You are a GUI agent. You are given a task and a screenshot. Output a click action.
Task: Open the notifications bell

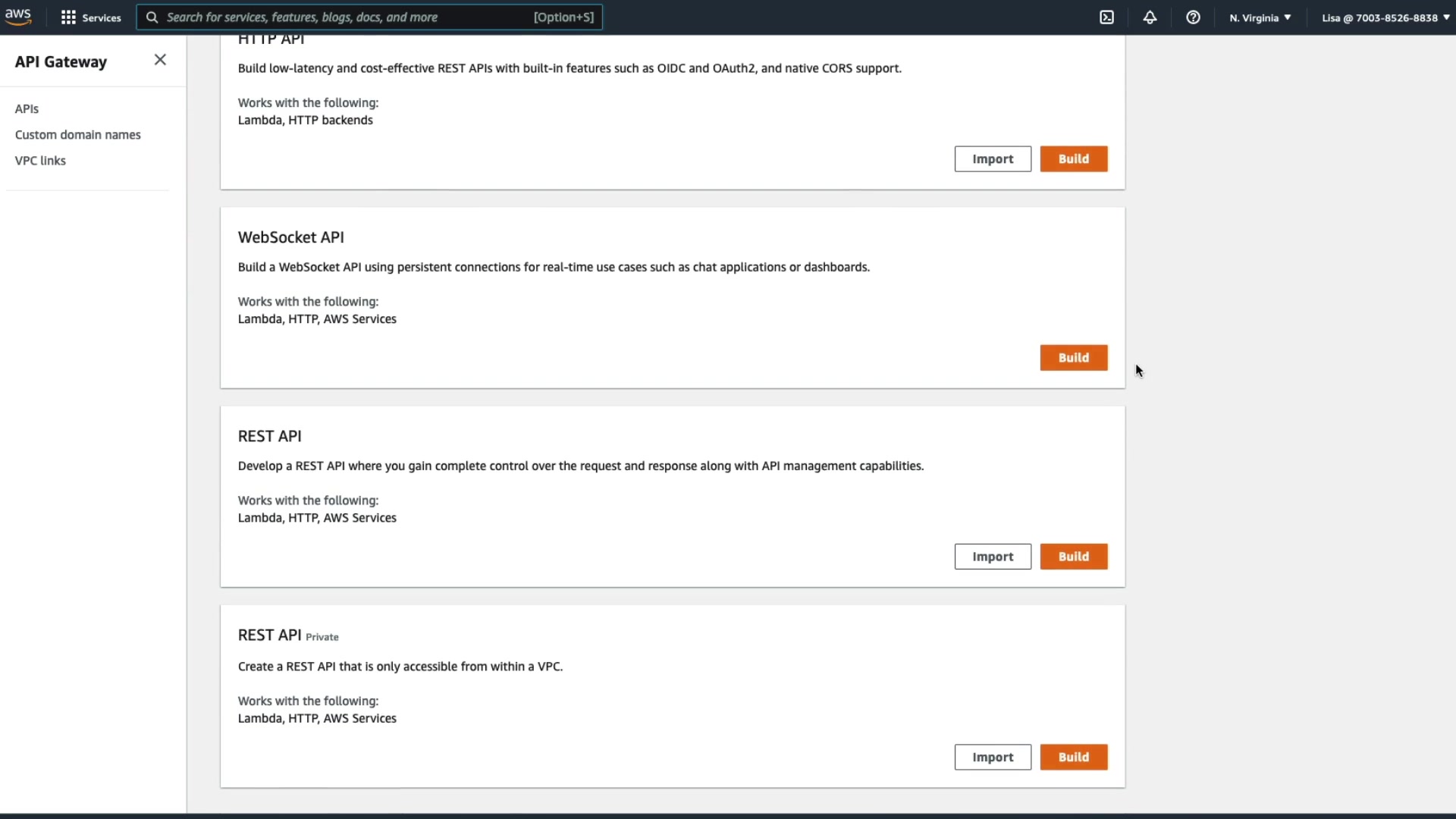click(x=1150, y=17)
